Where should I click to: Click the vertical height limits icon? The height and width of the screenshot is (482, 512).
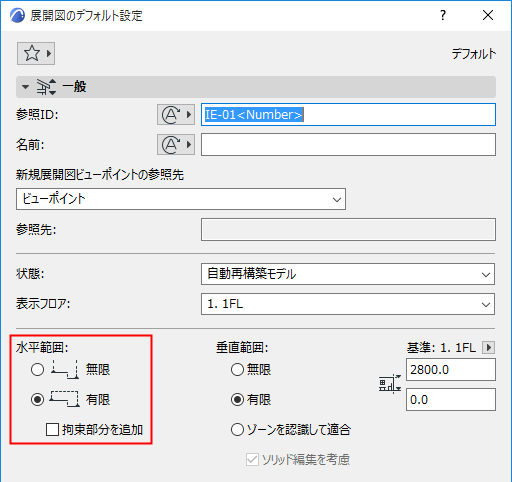pyautogui.click(x=390, y=384)
